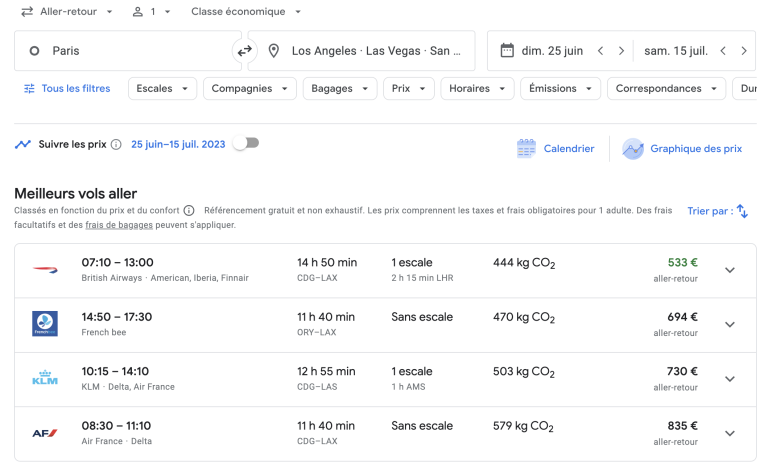Click info icon next to Suivre les prix
This screenshot has height=471, width=768.
tap(116, 144)
